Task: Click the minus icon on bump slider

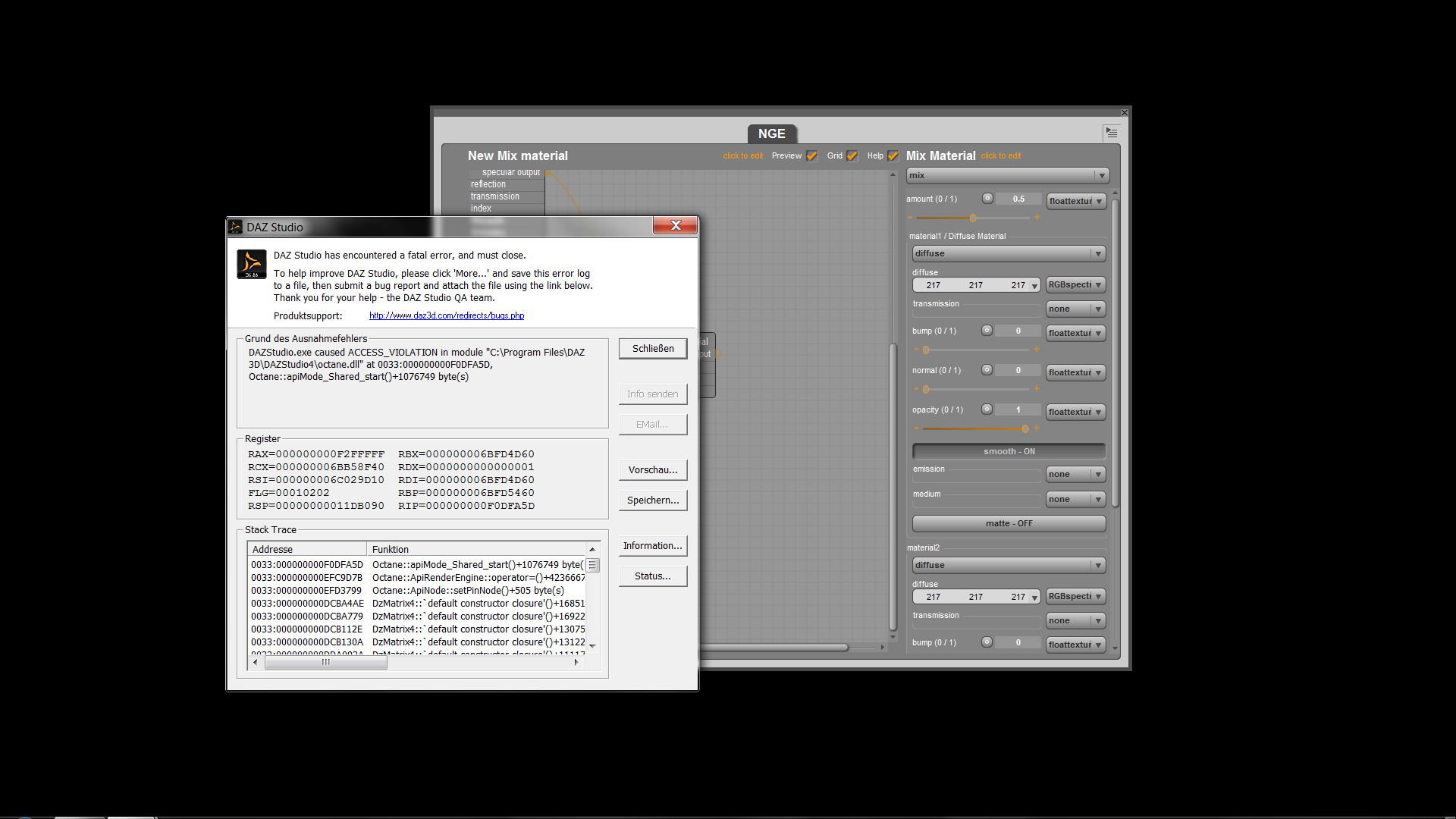Action: [x=916, y=350]
